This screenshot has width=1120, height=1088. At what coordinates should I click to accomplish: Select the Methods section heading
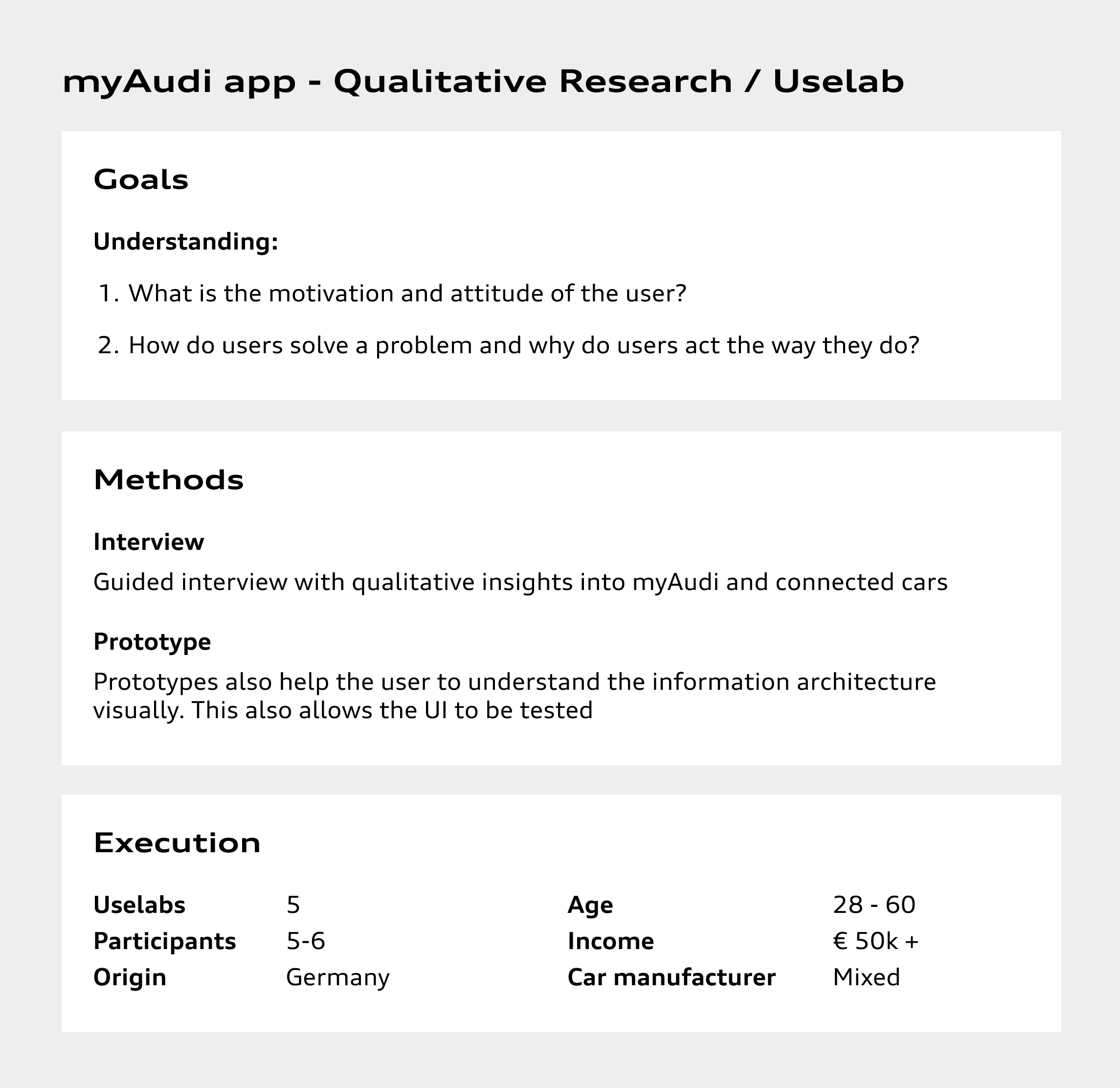[169, 479]
